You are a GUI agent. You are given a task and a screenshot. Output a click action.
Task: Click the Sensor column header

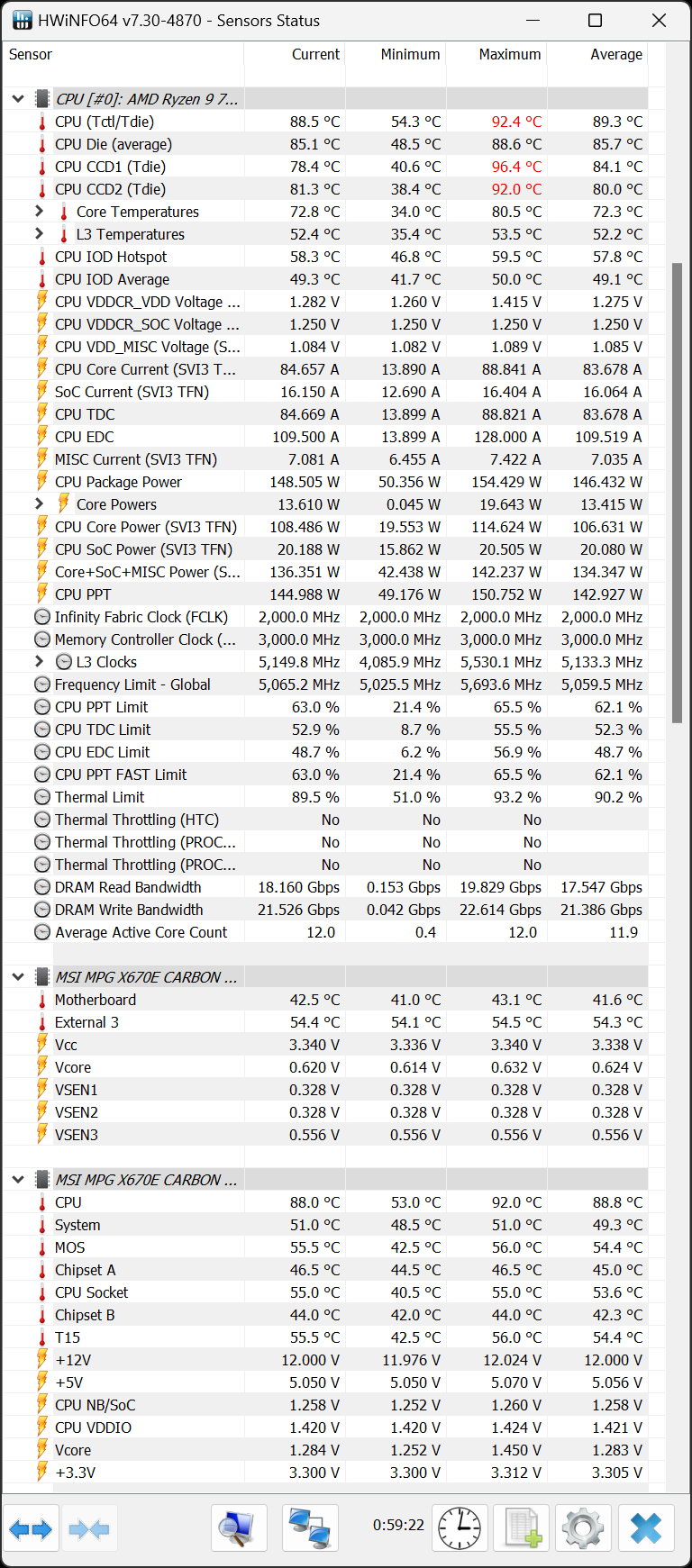point(123,54)
